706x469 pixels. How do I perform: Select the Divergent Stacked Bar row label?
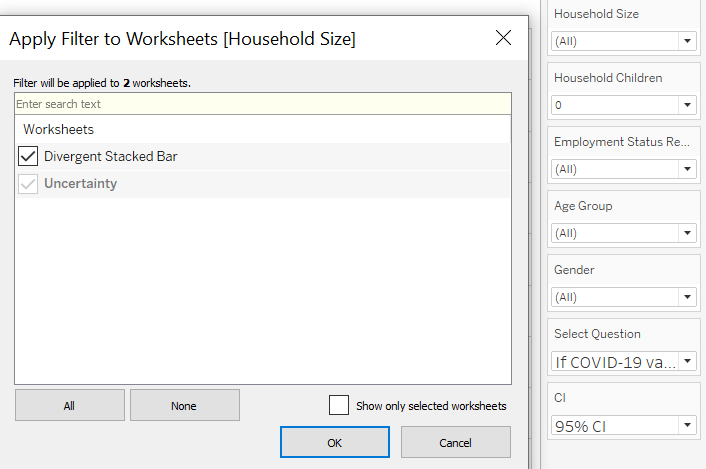(x=110, y=156)
